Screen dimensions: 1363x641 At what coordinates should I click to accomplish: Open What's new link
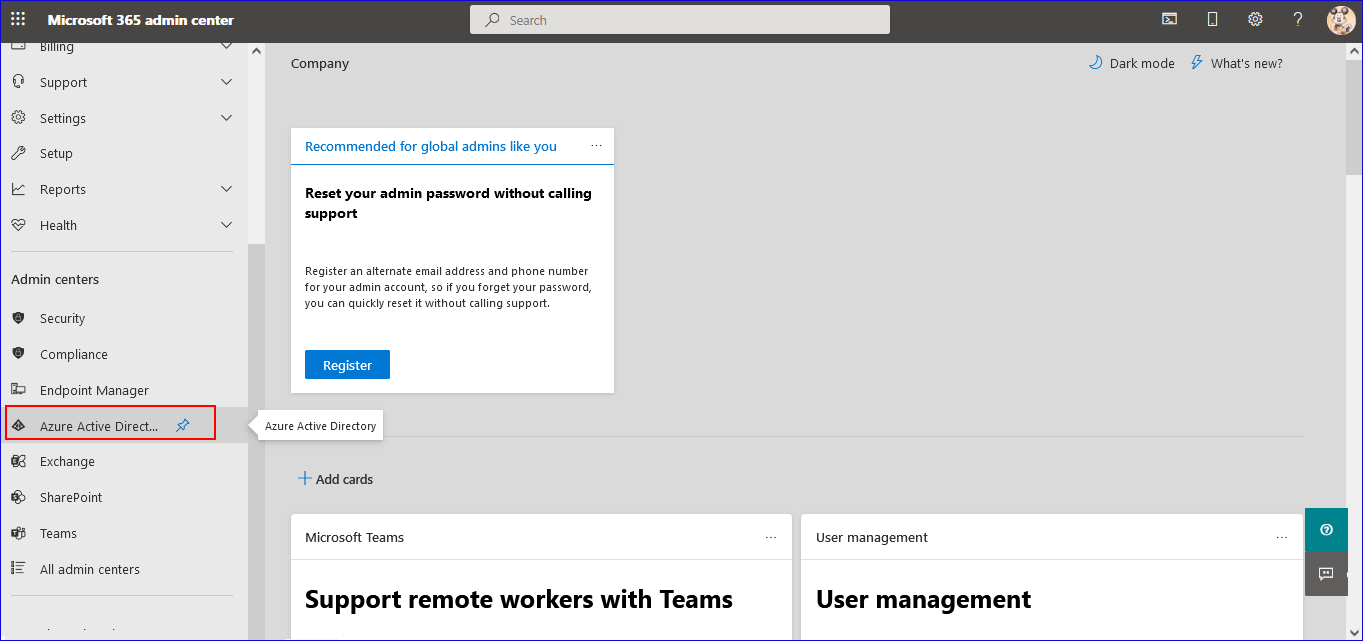[1246, 63]
